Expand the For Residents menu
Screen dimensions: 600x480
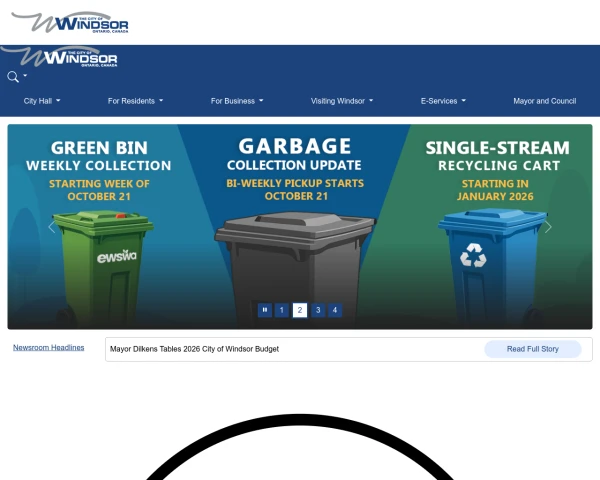[135, 101]
